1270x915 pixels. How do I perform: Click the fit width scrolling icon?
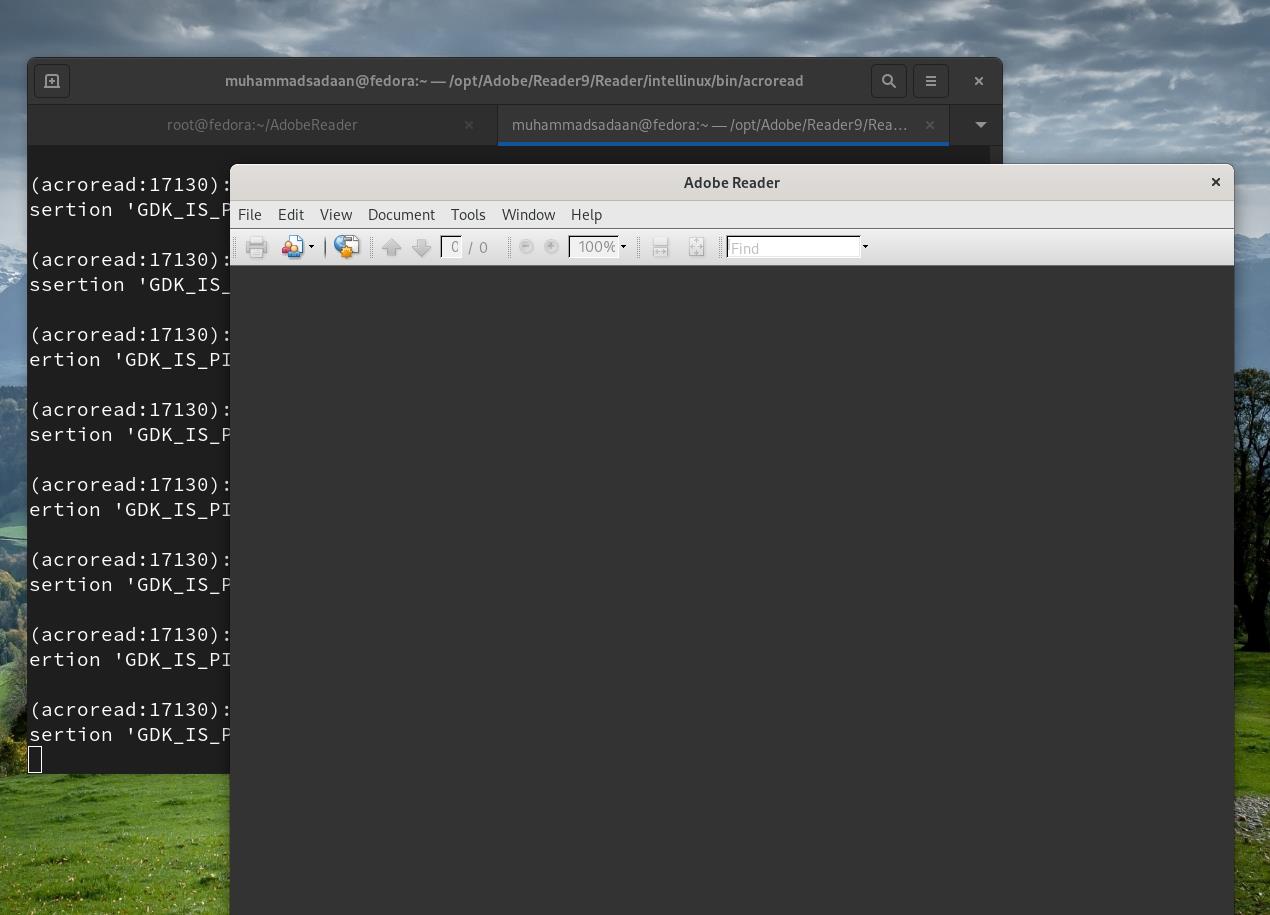pyautogui.click(x=660, y=247)
